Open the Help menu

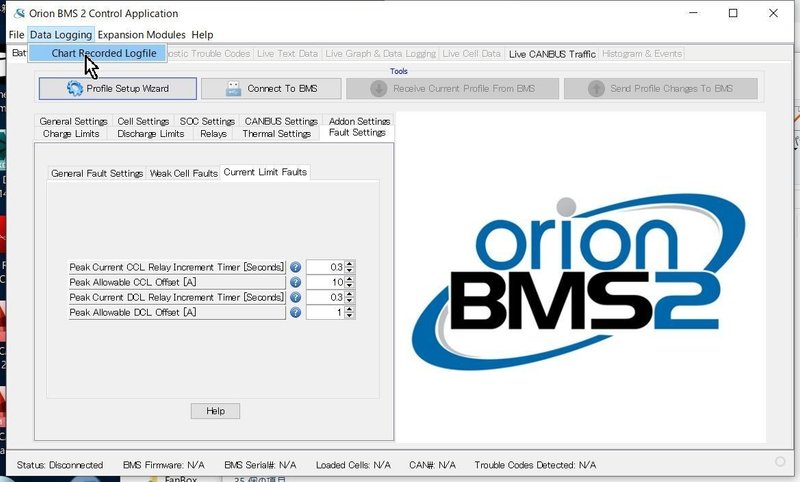point(202,35)
